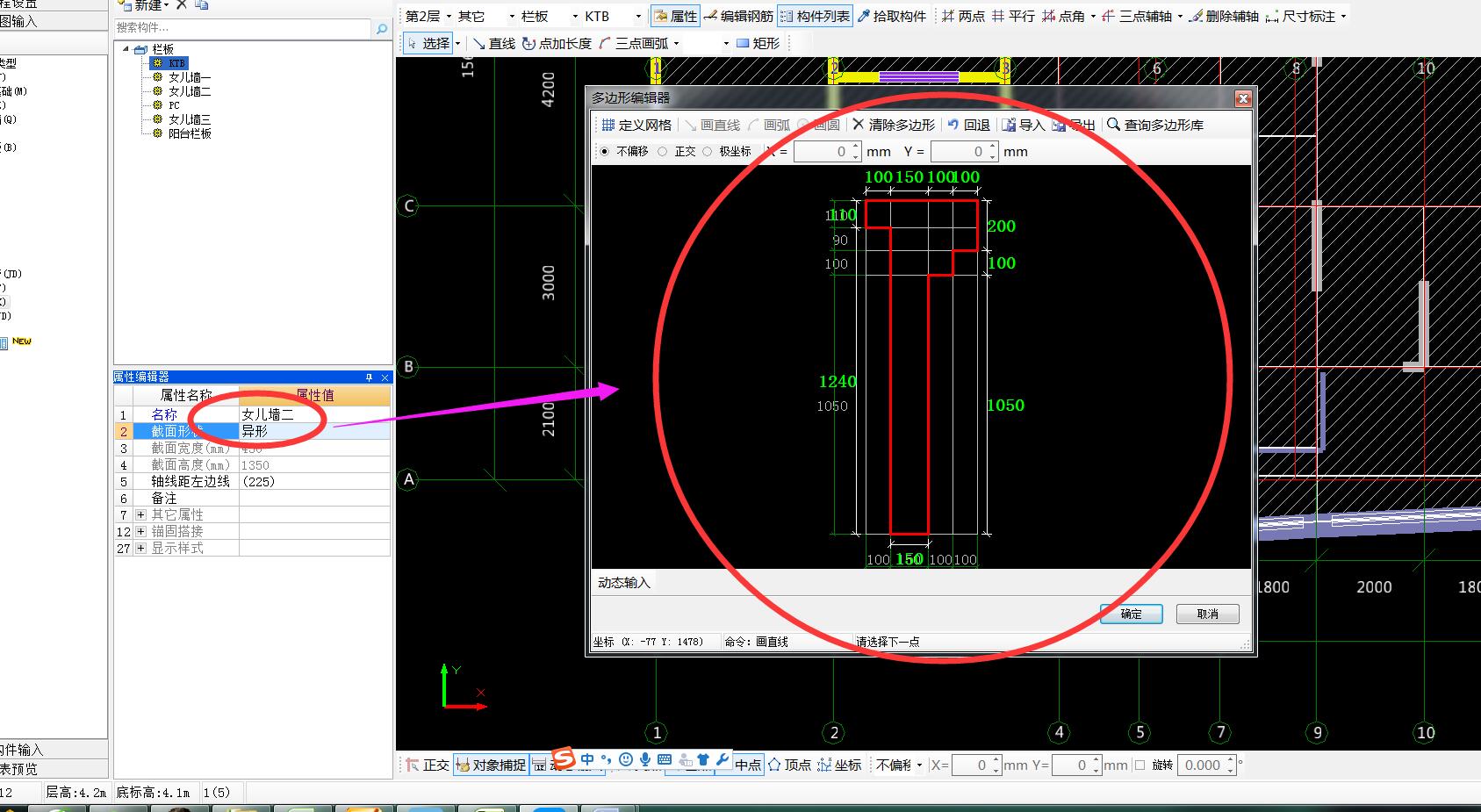
Task: Open 尺寸标注 dimension tool
Action: [x=1301, y=16]
